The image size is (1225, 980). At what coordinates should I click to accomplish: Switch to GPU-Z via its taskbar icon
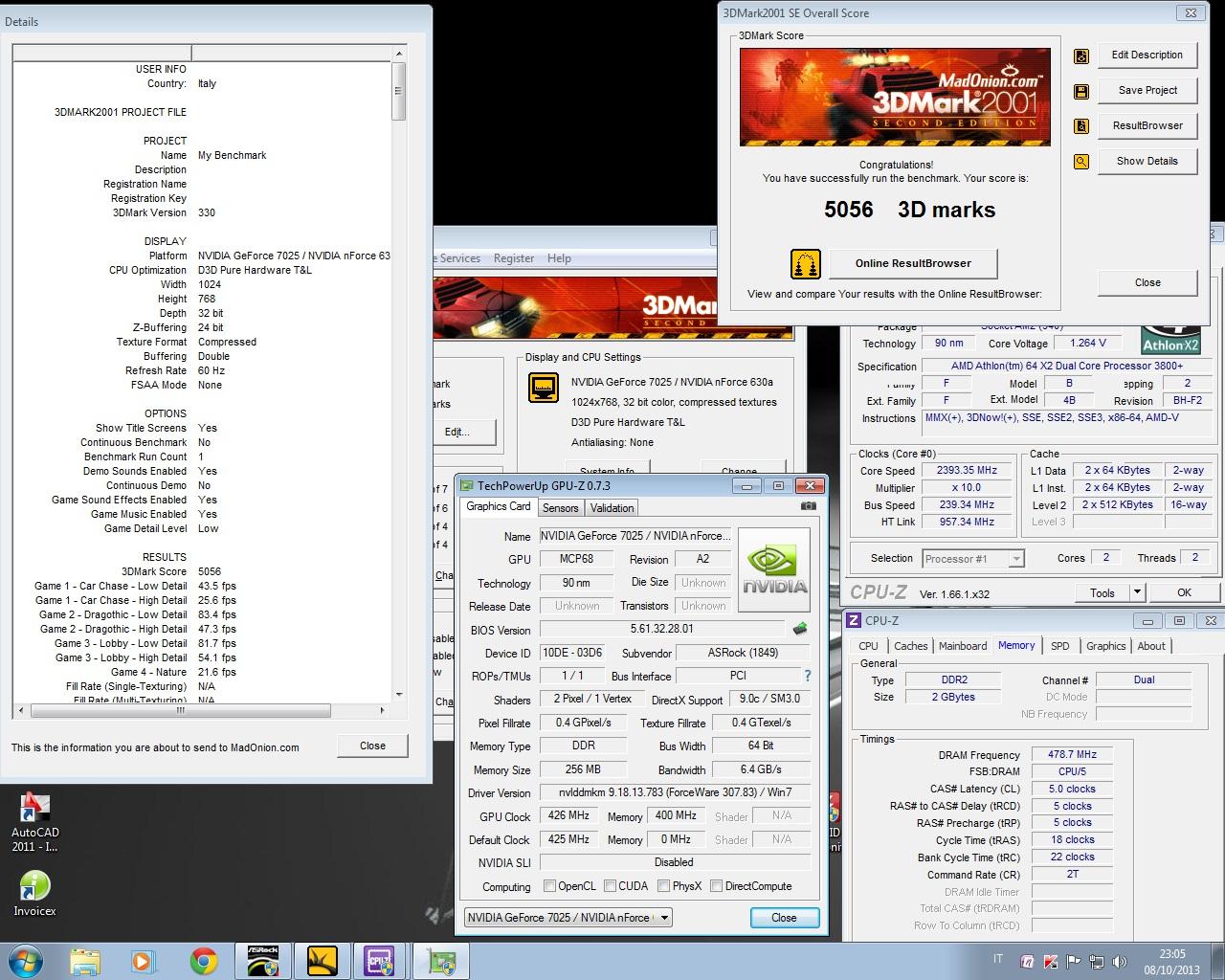[x=441, y=961]
